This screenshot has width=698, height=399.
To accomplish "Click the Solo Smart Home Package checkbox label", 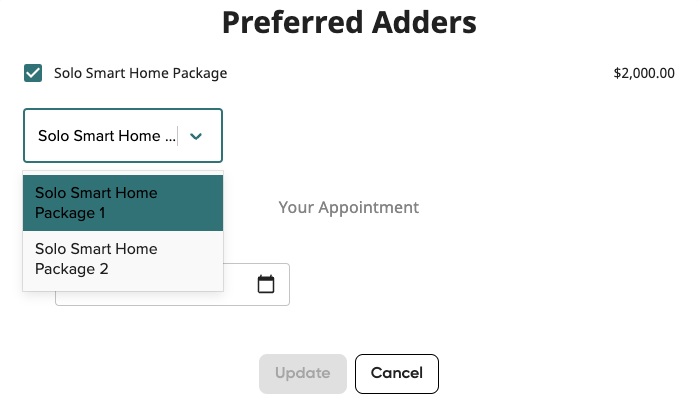I will coord(140,73).
